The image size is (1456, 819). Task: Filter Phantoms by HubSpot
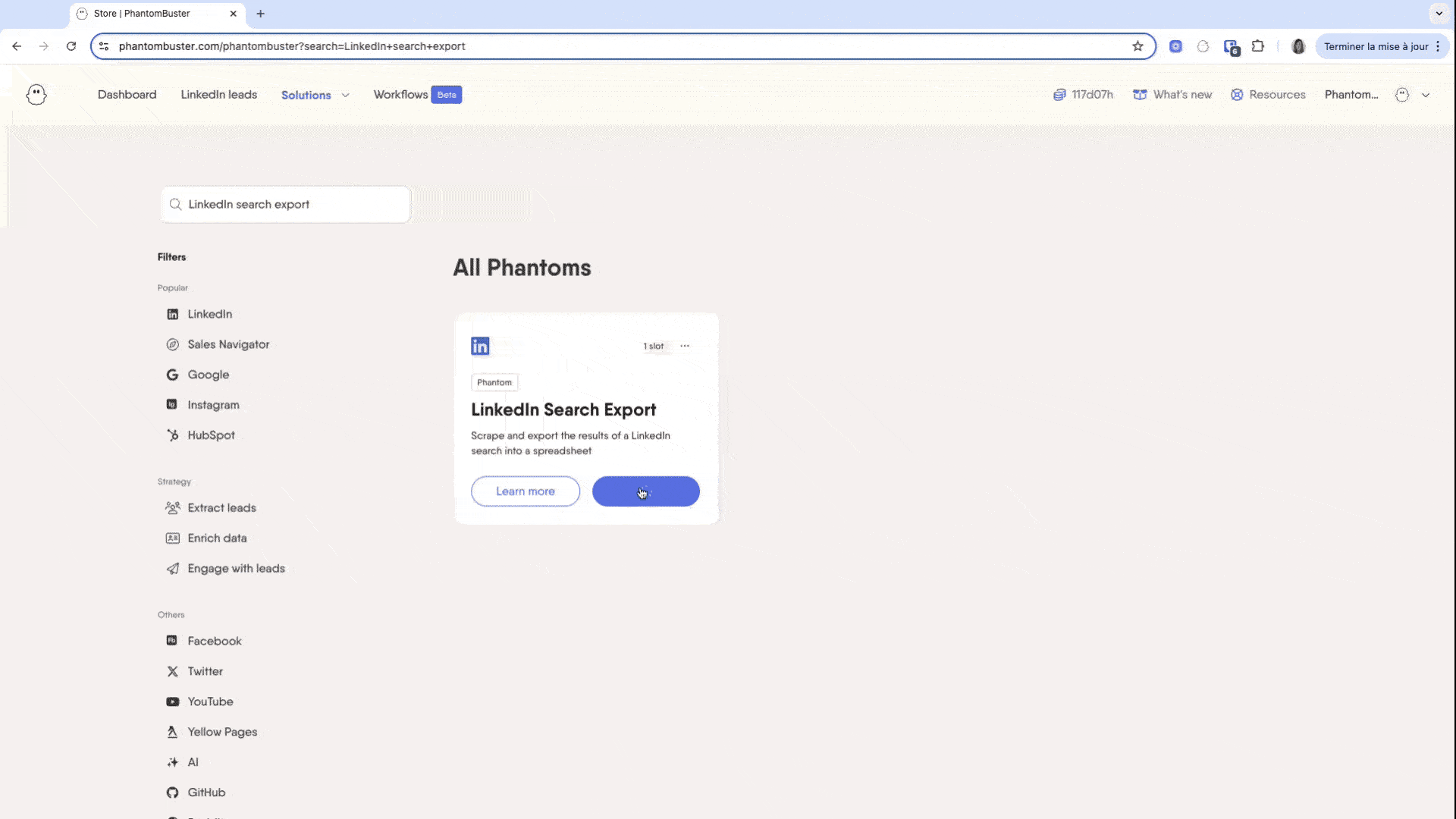click(200, 435)
